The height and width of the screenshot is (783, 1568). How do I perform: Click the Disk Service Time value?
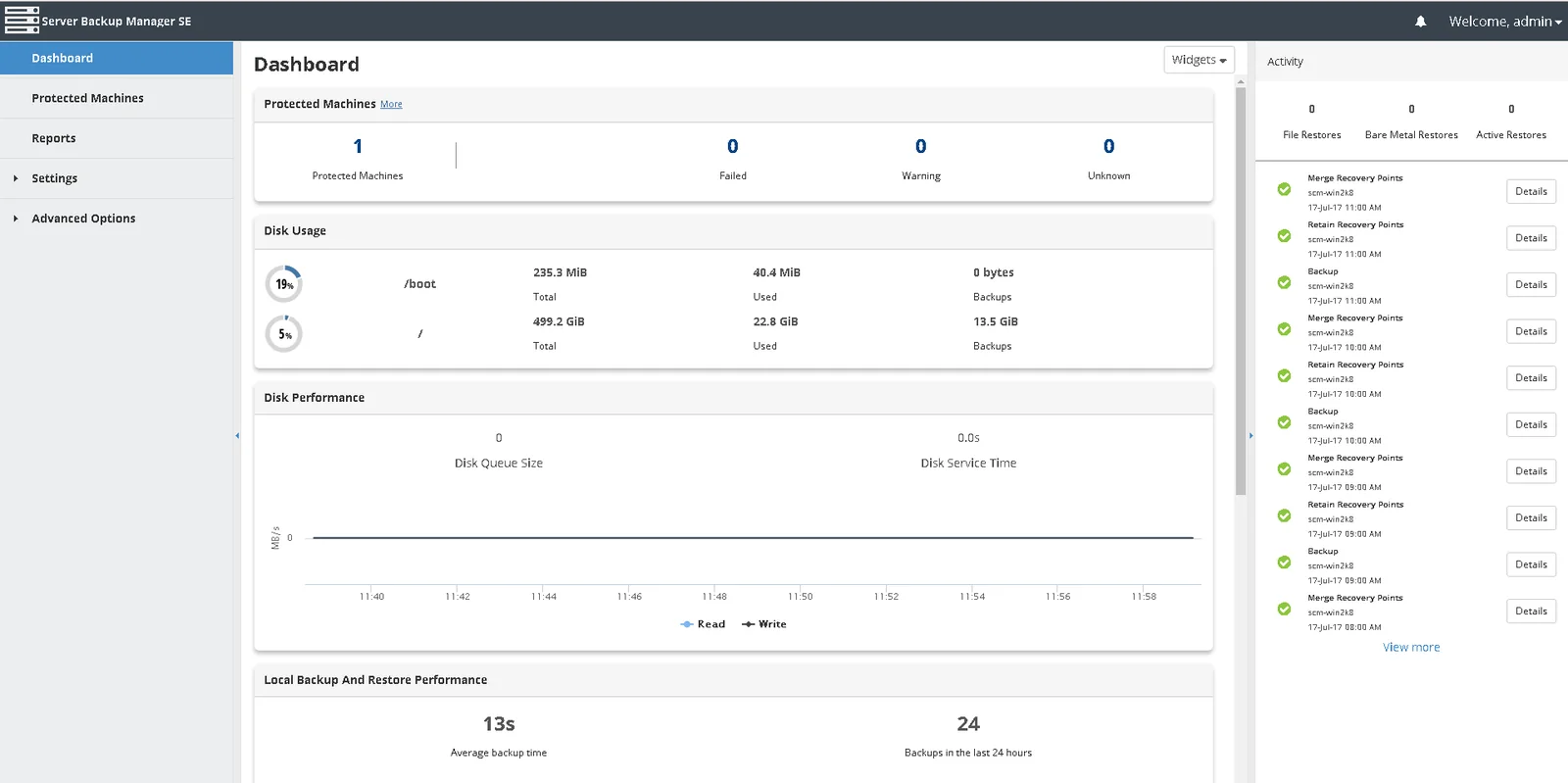968,438
